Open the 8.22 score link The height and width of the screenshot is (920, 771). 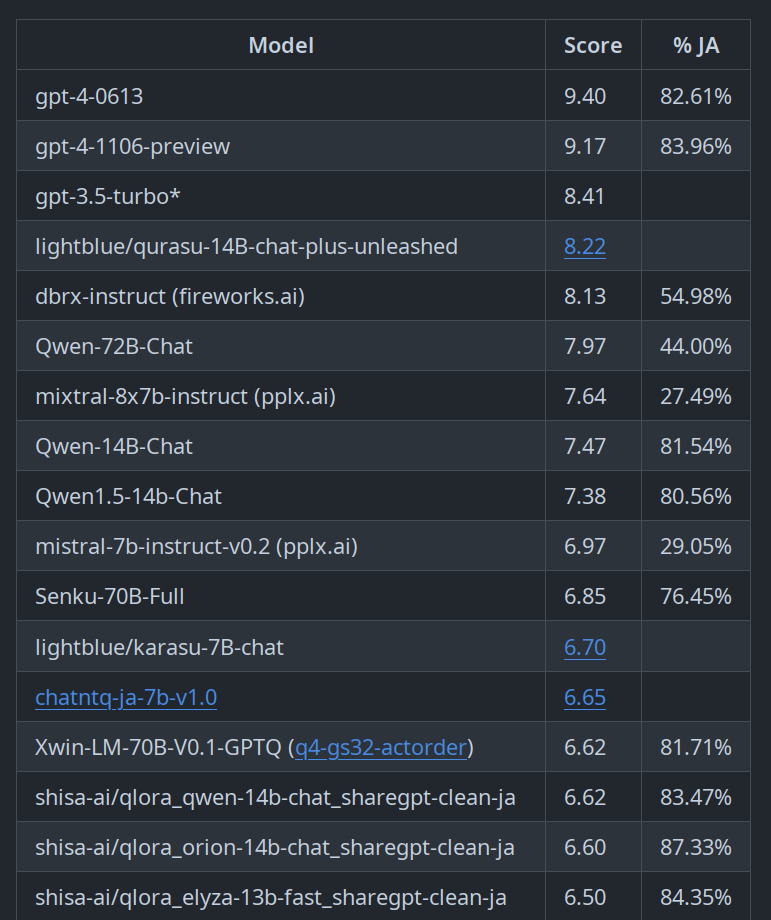coord(585,246)
